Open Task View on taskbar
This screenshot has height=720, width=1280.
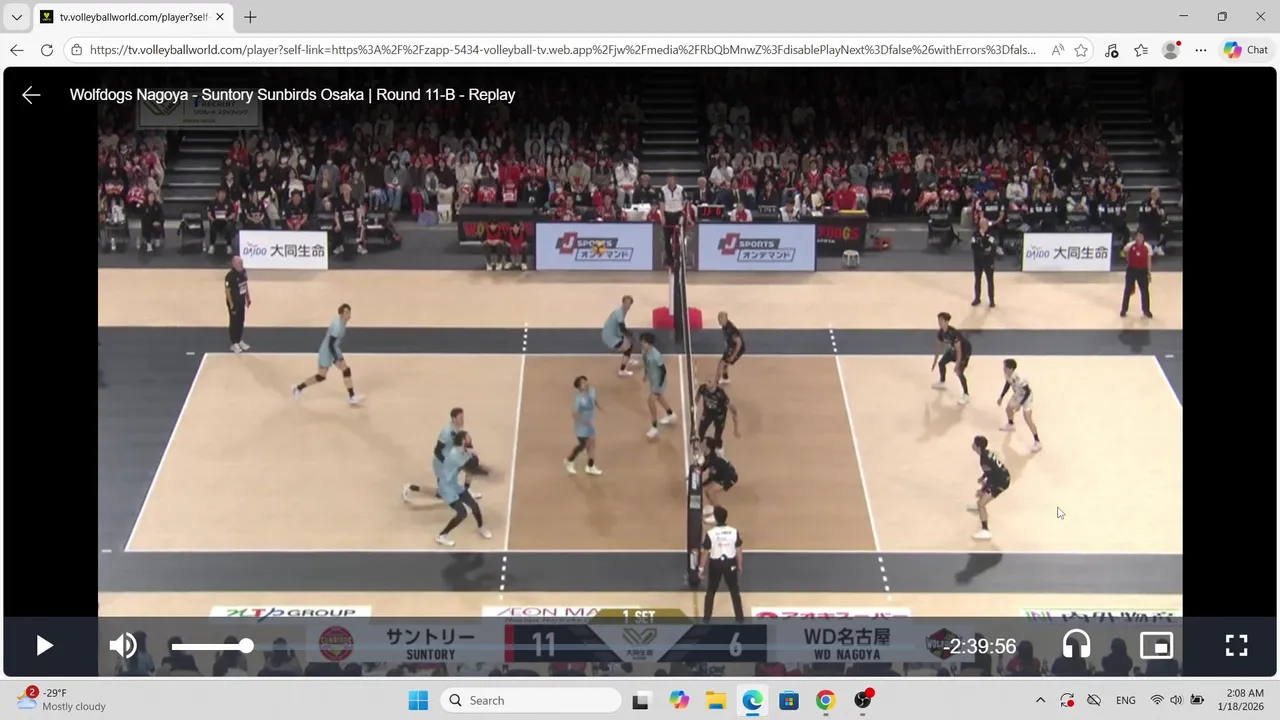[641, 700]
